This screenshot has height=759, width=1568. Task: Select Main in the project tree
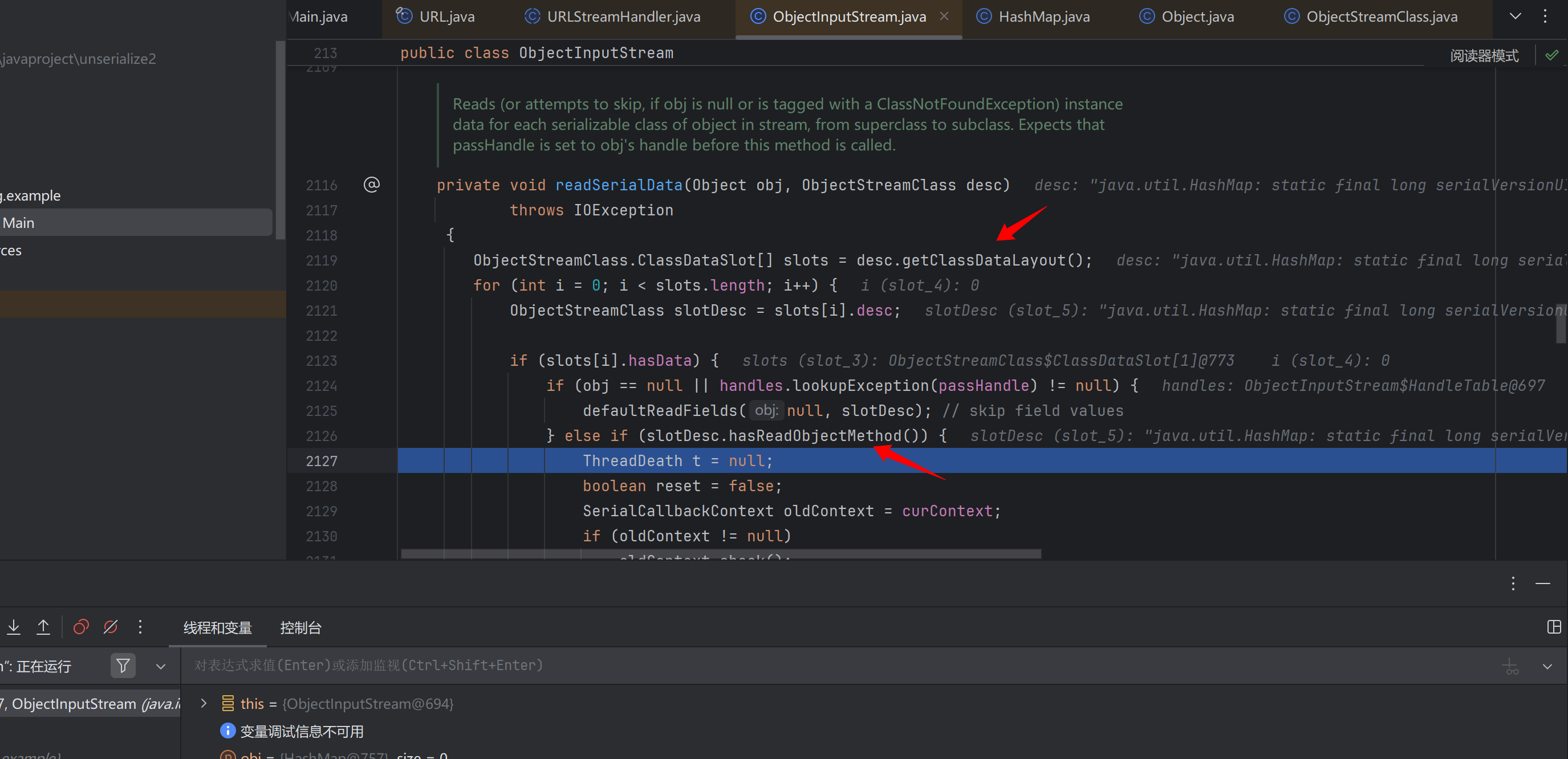pos(18,223)
